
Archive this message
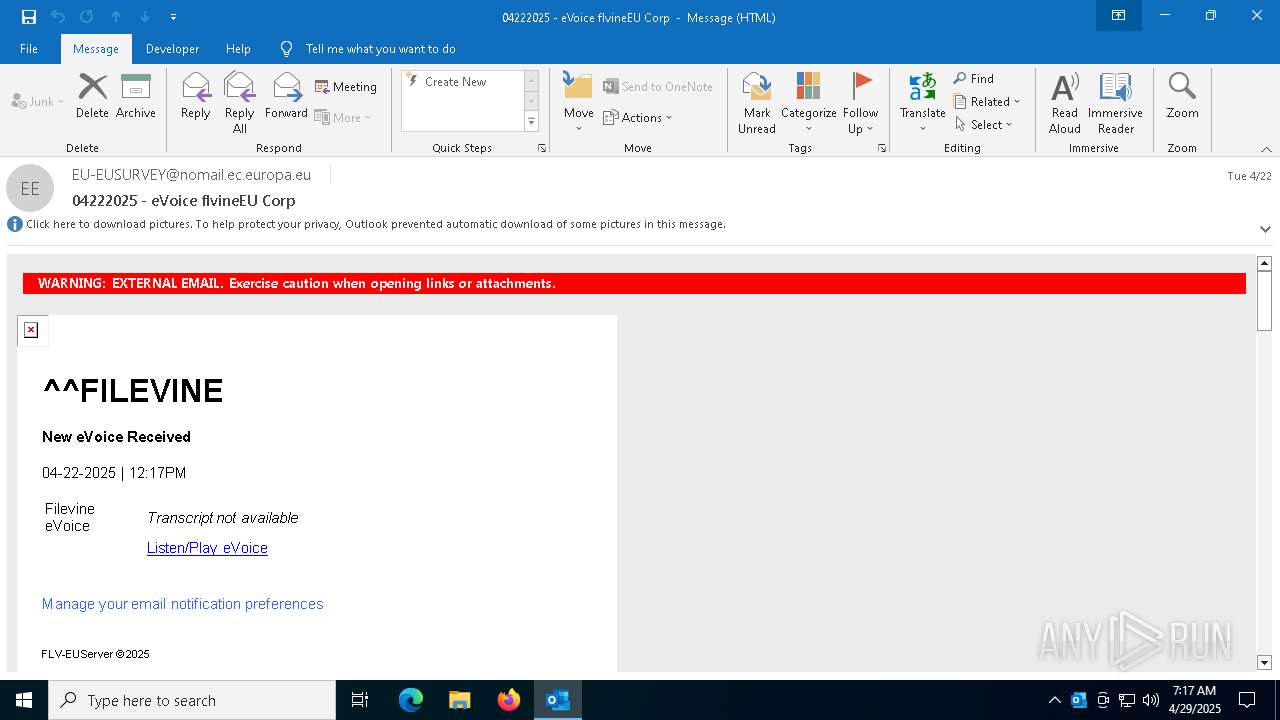tap(136, 96)
